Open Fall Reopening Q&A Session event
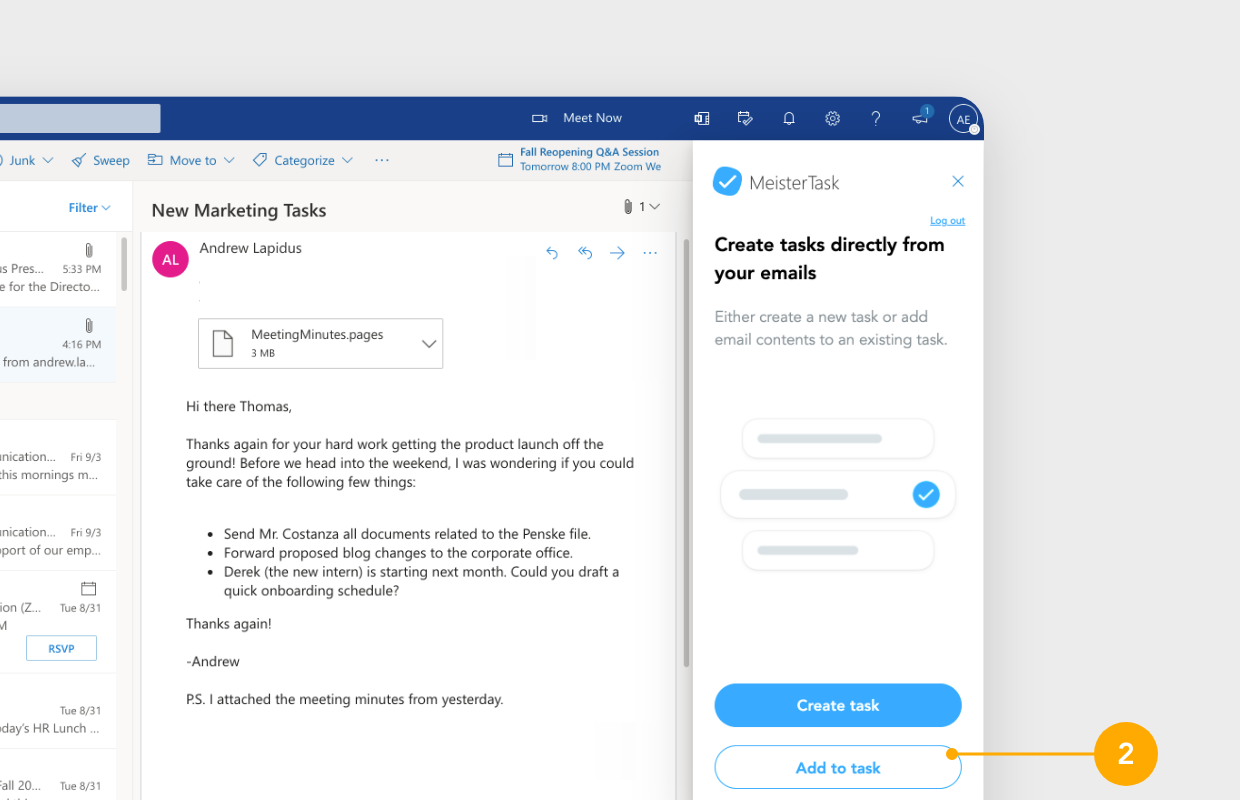The image size is (1240, 800). coord(590,159)
